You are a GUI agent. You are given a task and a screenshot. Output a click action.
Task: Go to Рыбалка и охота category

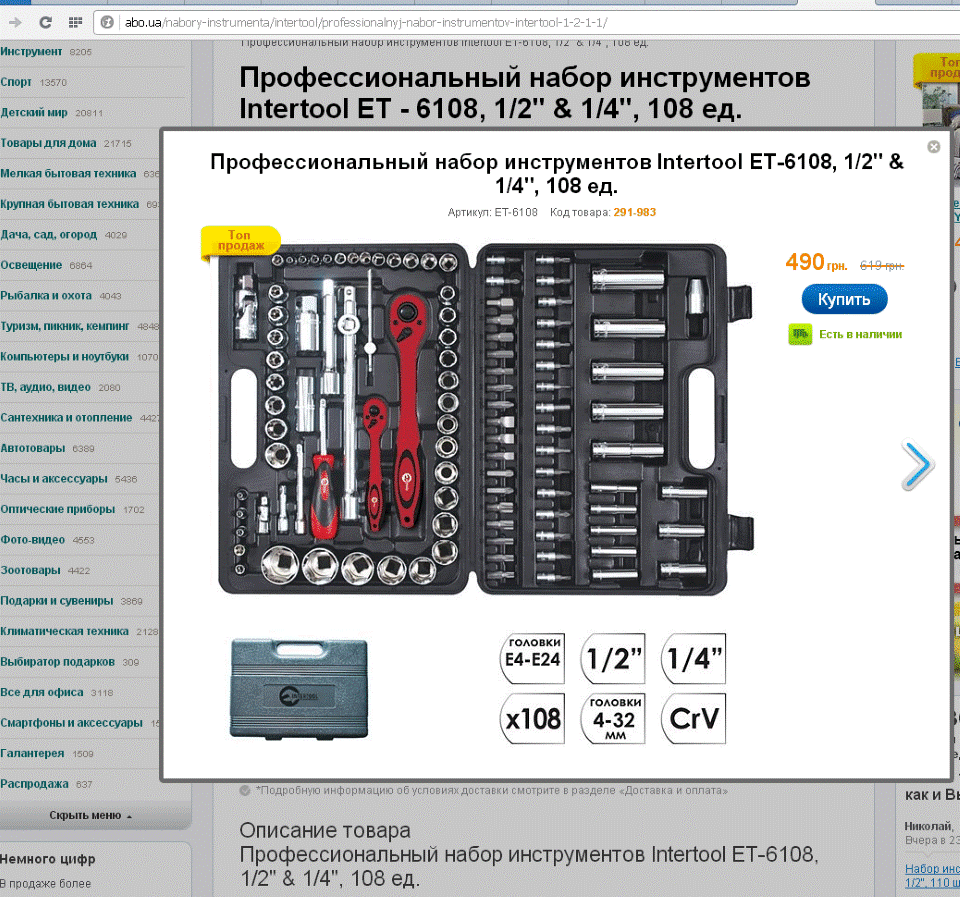point(46,296)
